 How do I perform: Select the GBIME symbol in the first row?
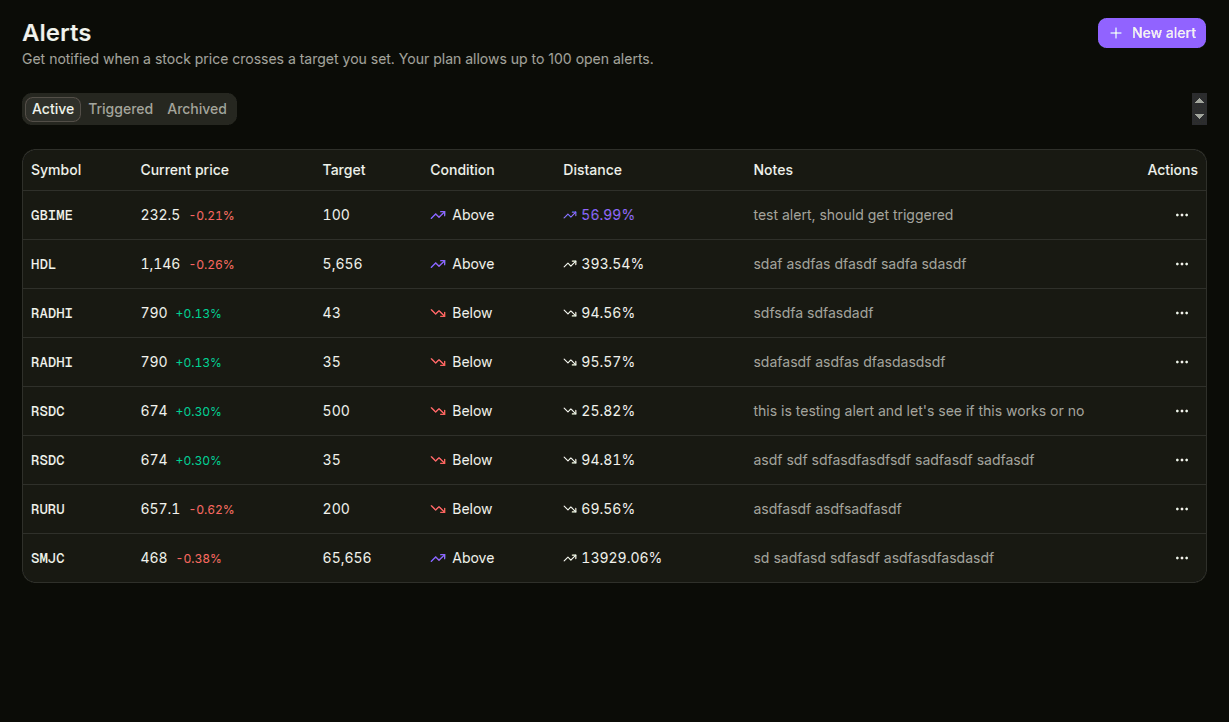point(51,215)
